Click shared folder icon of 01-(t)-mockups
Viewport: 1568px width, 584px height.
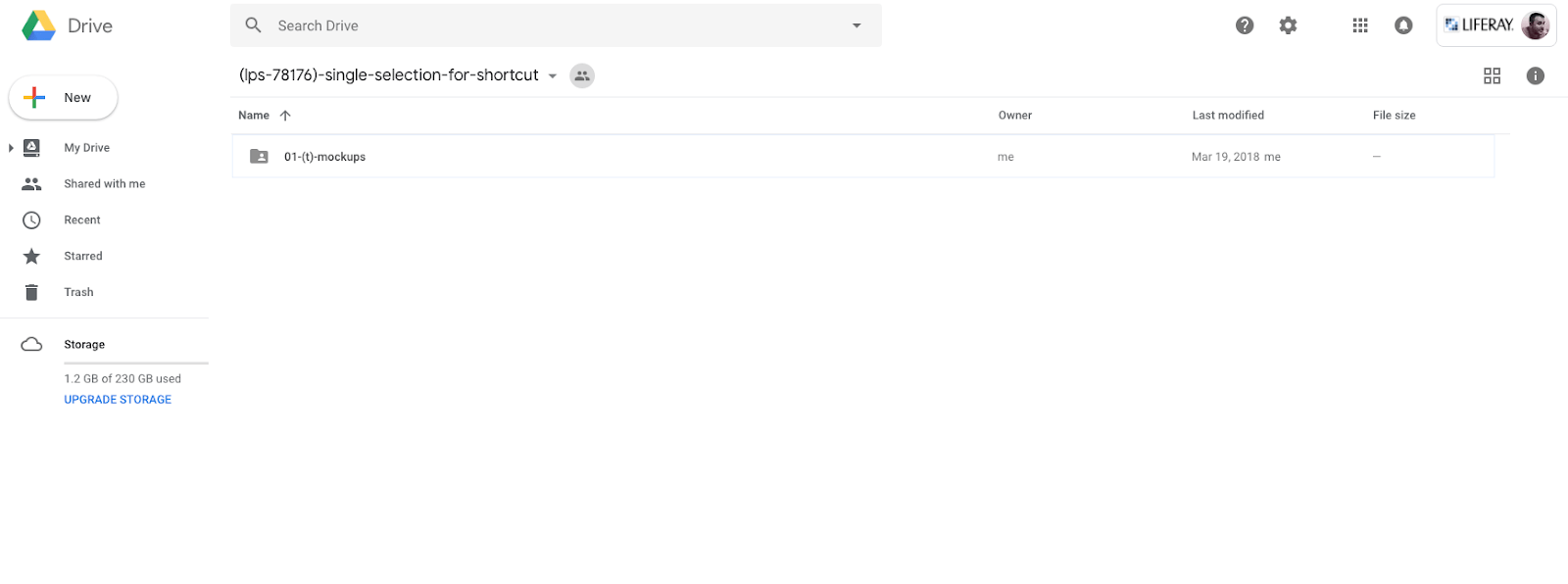tap(259, 157)
